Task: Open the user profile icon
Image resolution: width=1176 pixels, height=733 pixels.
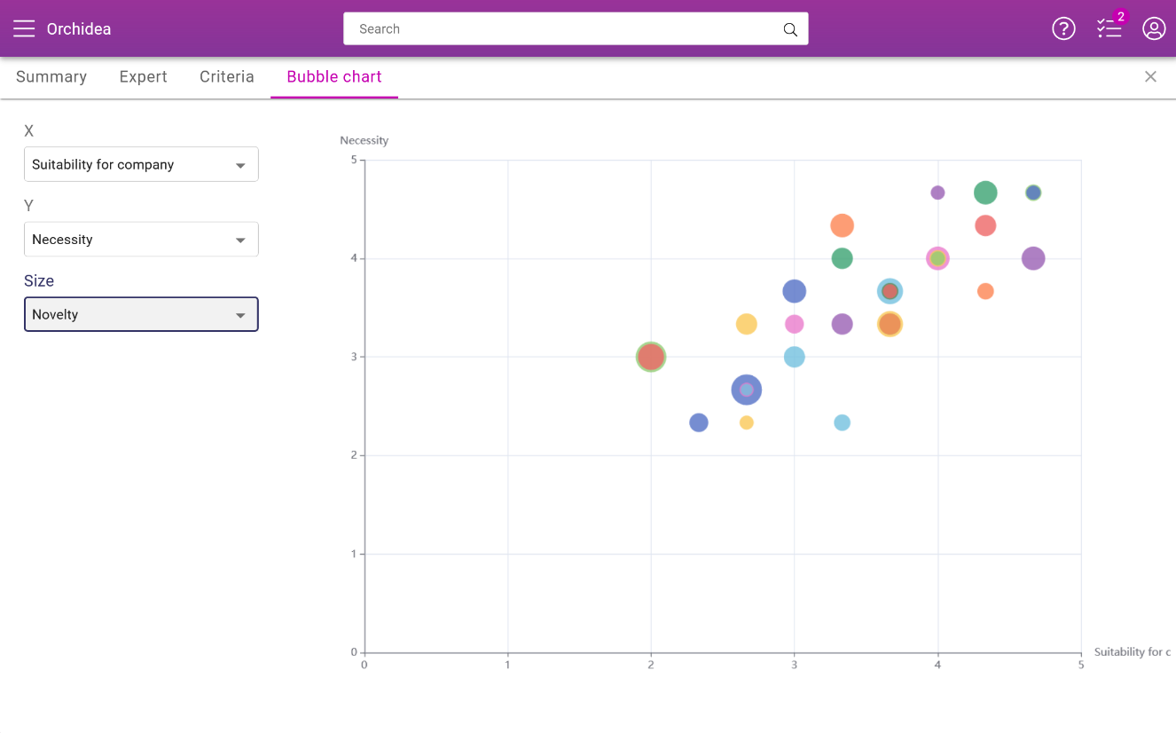Action: point(1154,29)
